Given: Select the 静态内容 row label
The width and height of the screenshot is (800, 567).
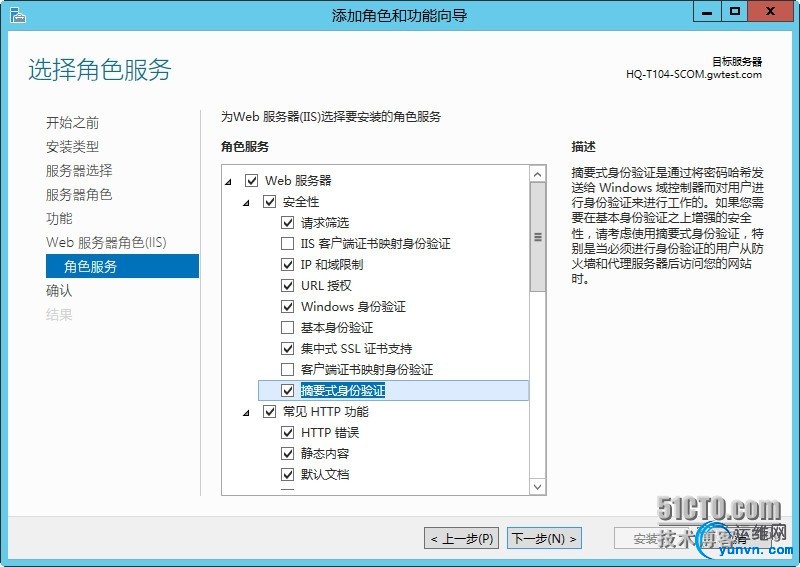Looking at the screenshot, I should (325, 453).
